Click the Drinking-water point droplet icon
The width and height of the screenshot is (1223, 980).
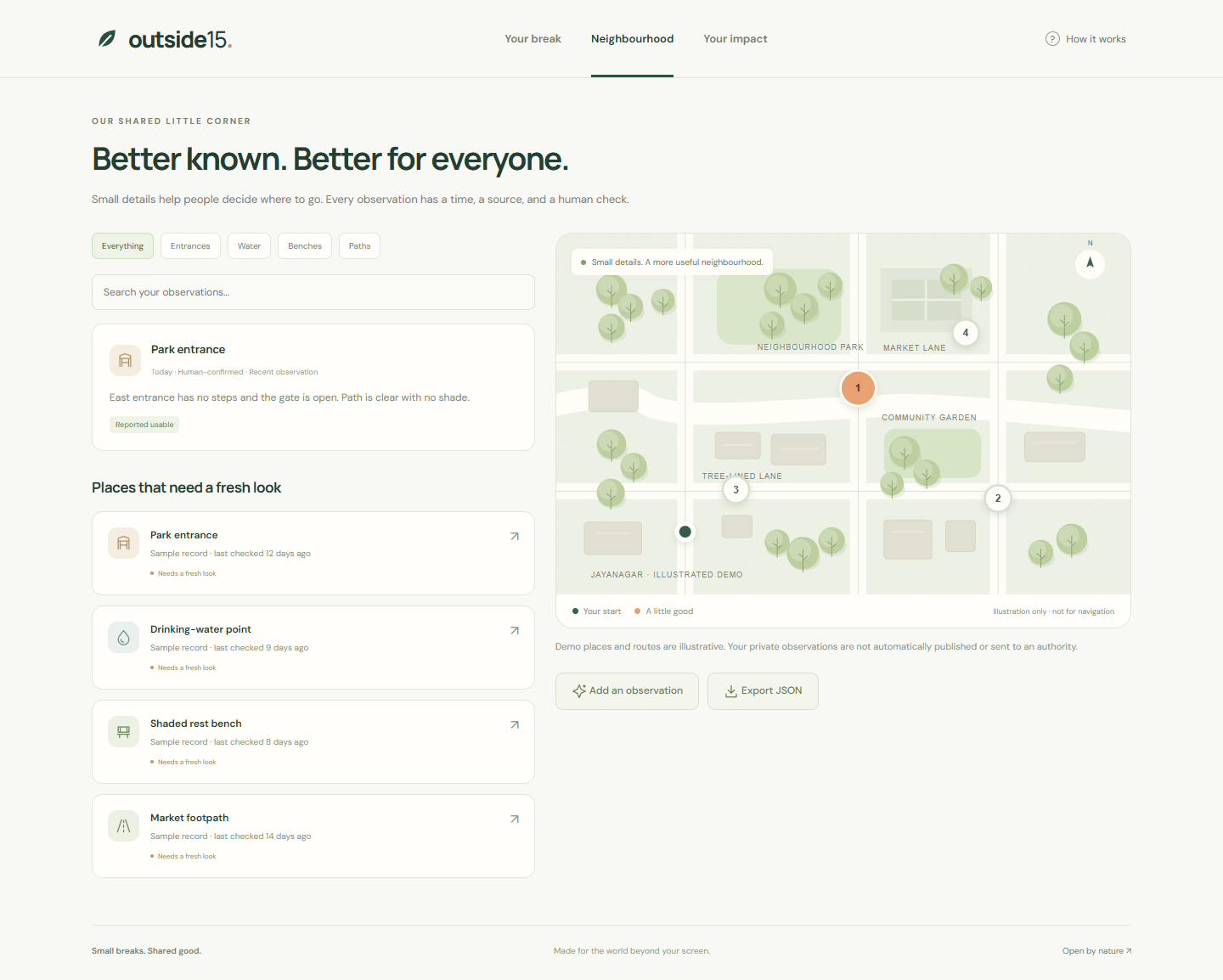click(x=123, y=638)
